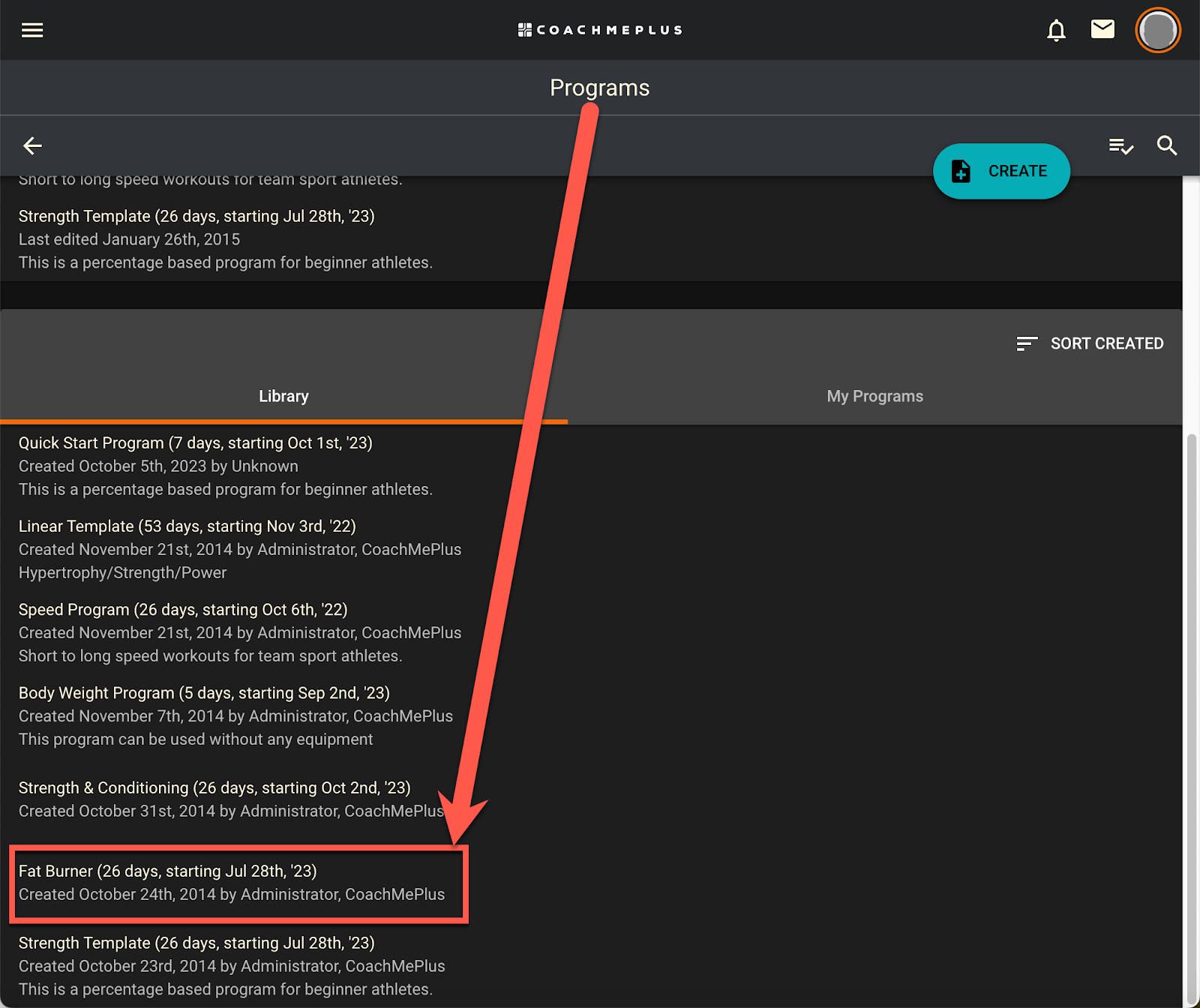Click the multi-select checklist icon
Image resolution: width=1200 pixels, height=1008 pixels.
[x=1120, y=145]
